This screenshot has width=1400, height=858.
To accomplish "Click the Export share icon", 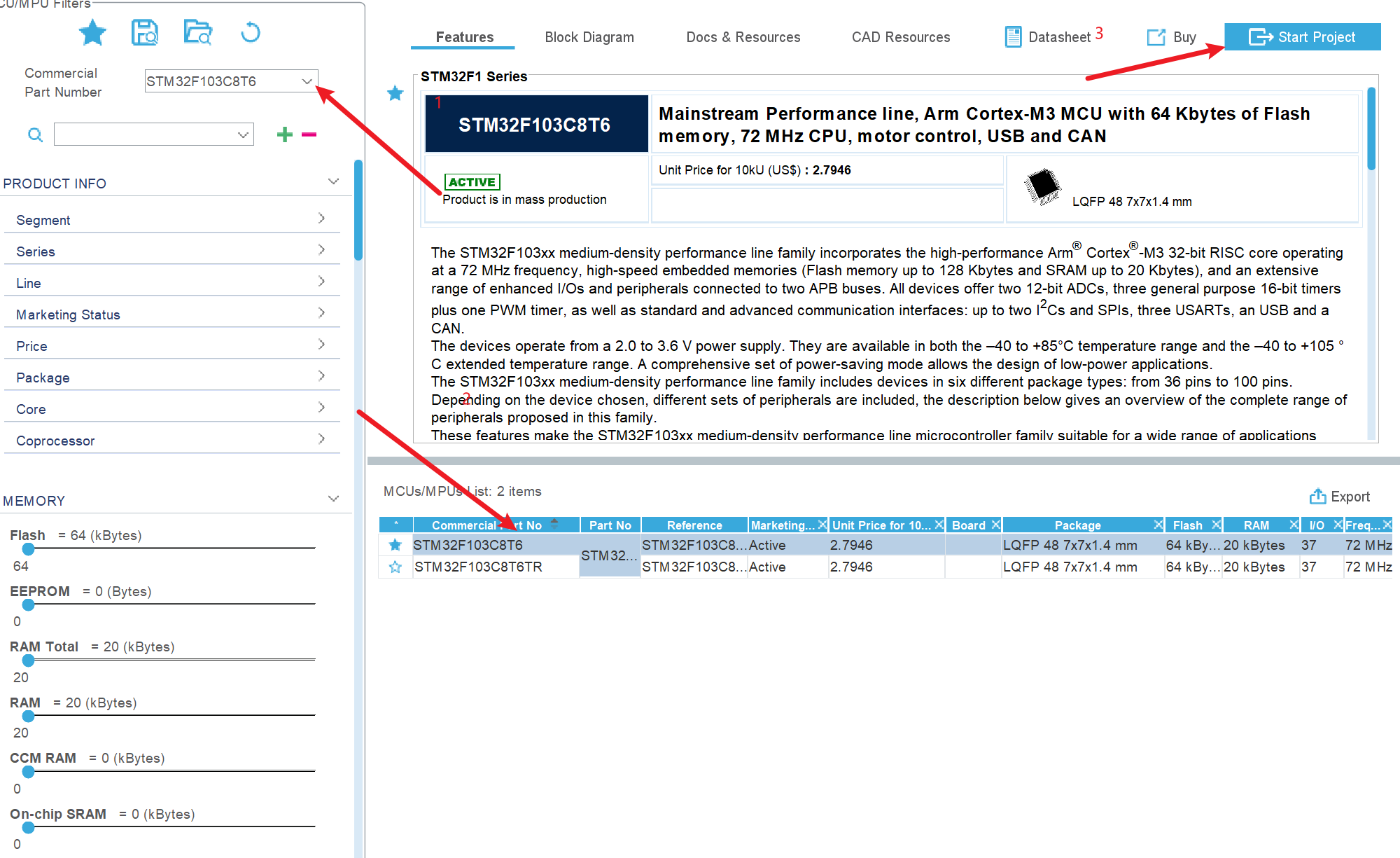I will [x=1317, y=496].
